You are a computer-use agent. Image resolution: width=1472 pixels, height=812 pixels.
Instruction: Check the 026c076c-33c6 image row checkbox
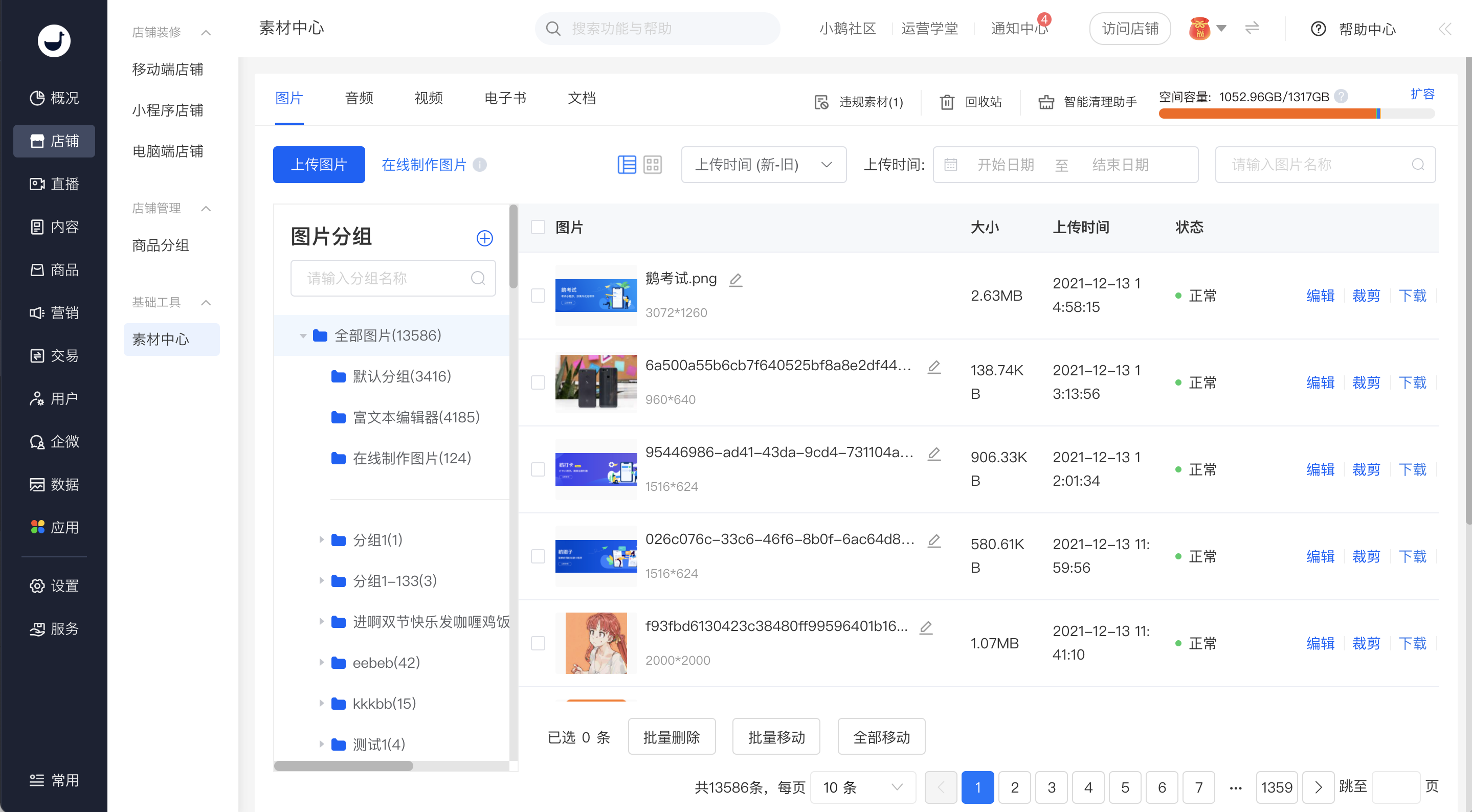tap(538, 556)
